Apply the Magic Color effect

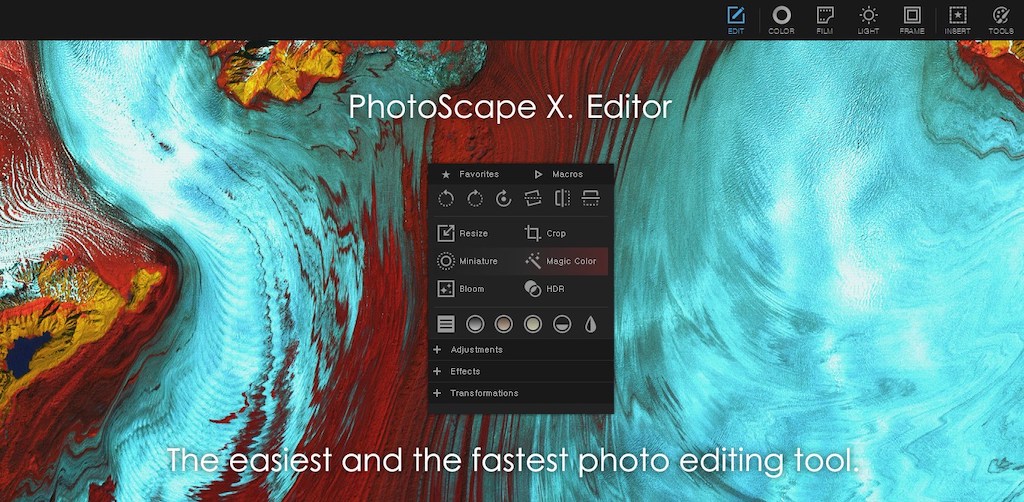click(561, 261)
